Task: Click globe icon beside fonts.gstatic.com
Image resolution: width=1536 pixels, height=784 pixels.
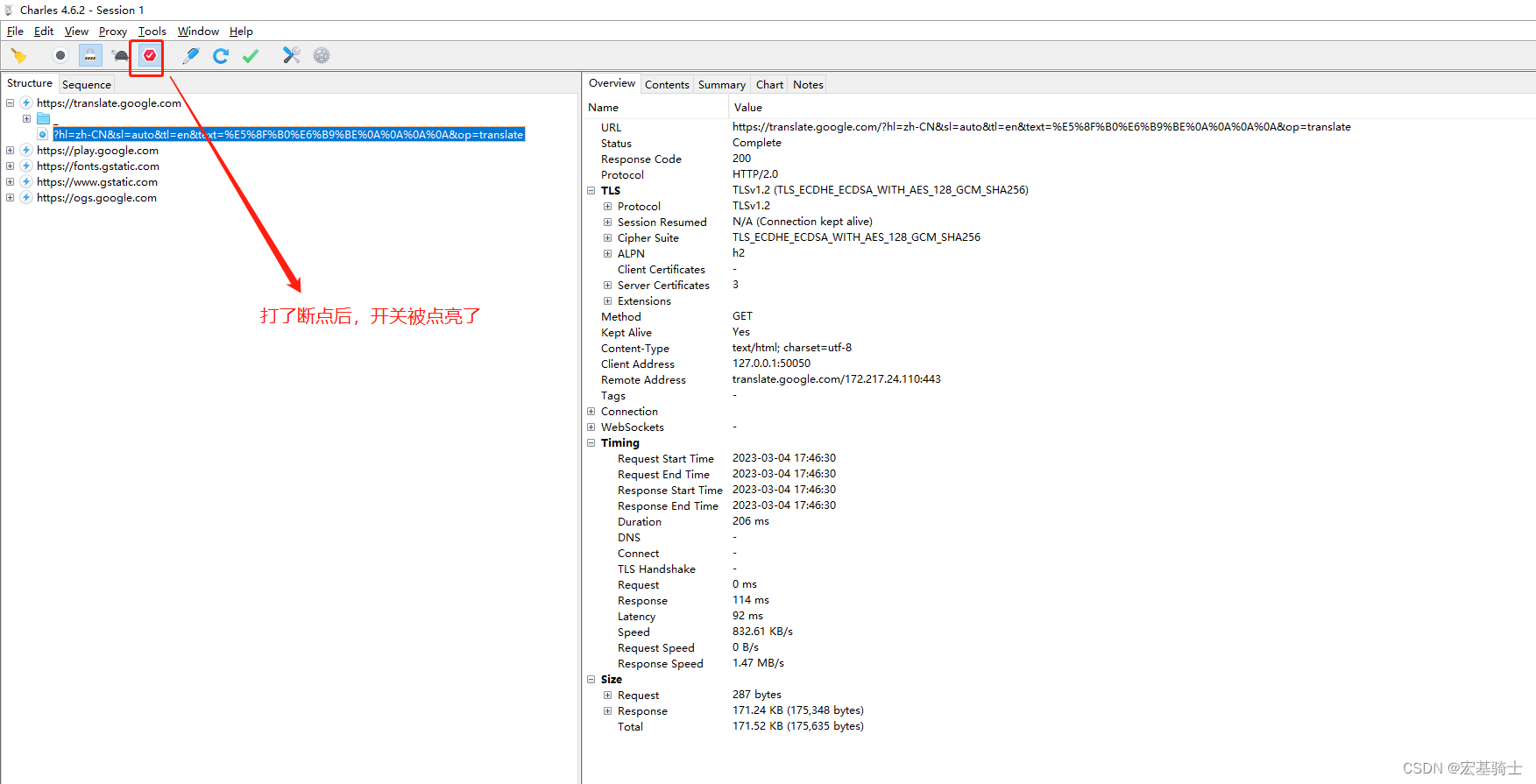Action: pos(26,166)
